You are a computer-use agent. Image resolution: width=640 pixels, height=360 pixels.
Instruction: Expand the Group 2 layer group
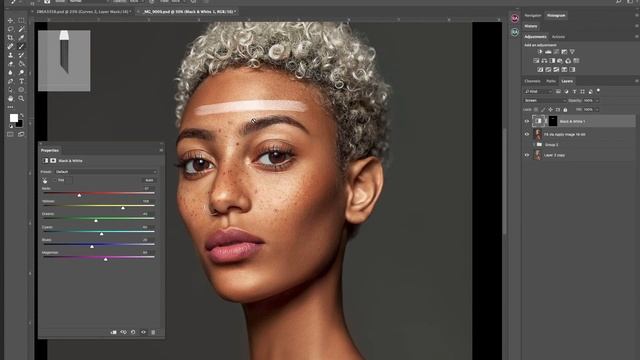(x=533, y=145)
